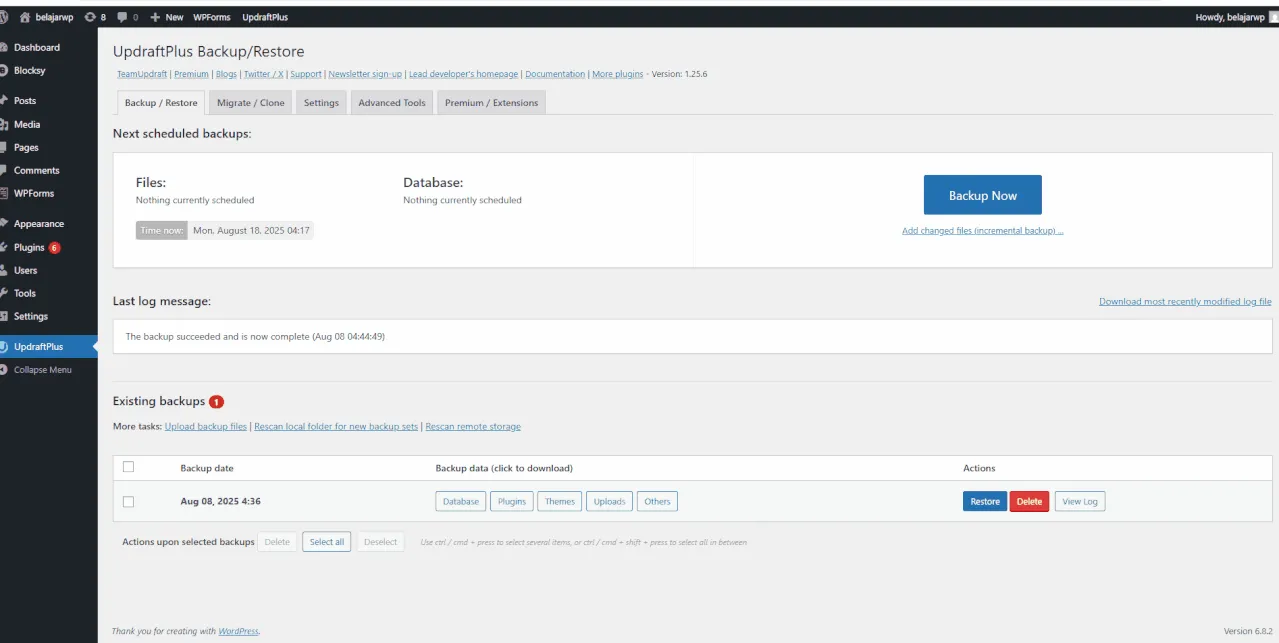Open Plugins in the sidebar
Viewport: 1279px width, 643px height.
click(x=29, y=247)
